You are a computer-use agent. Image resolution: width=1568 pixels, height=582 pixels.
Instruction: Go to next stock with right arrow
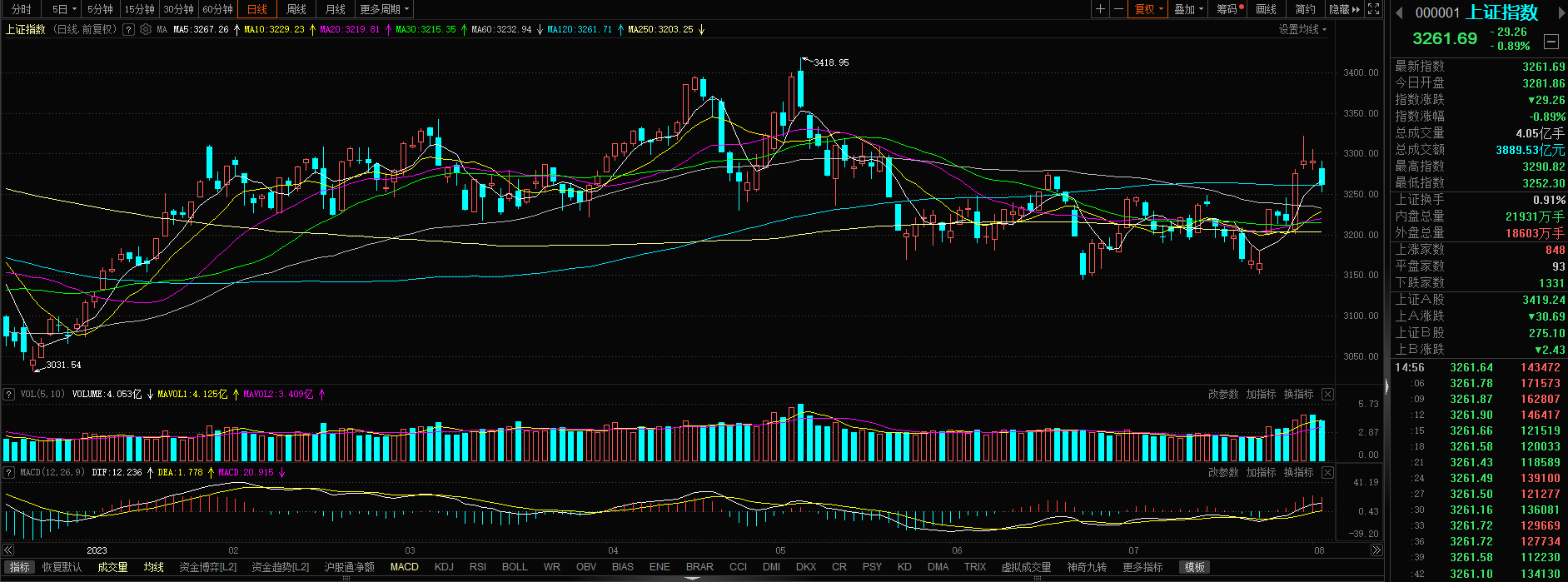click(x=1561, y=12)
